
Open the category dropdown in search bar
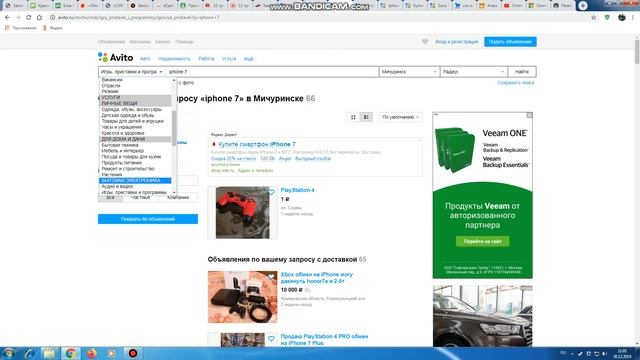[132, 72]
